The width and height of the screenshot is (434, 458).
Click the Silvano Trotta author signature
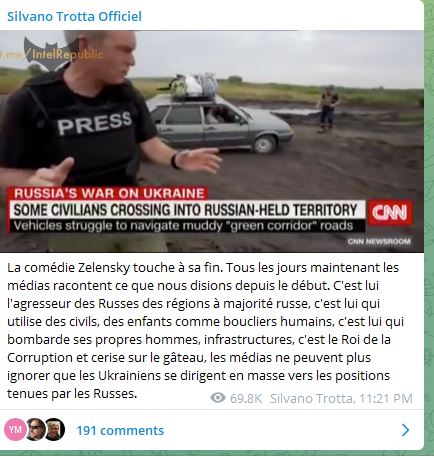click(312, 398)
